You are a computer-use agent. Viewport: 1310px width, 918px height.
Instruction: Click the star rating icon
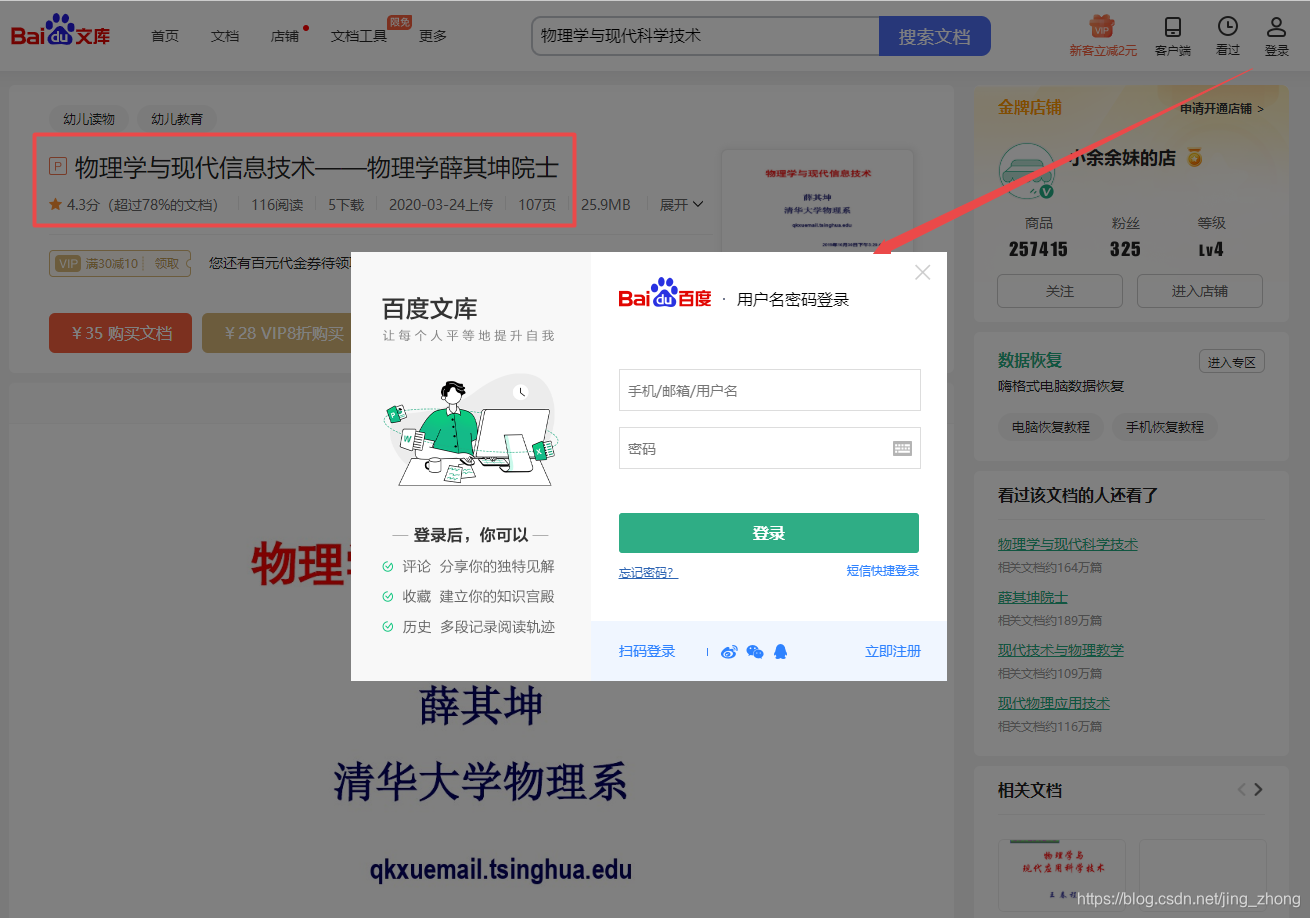(56, 204)
